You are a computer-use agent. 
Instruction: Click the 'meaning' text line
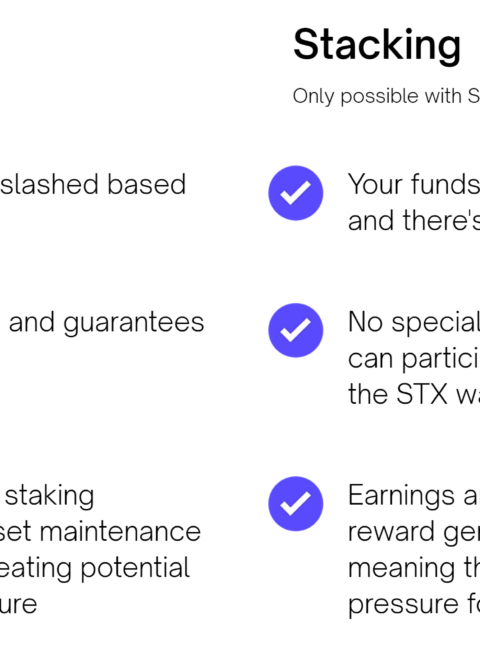pyautogui.click(x=414, y=569)
